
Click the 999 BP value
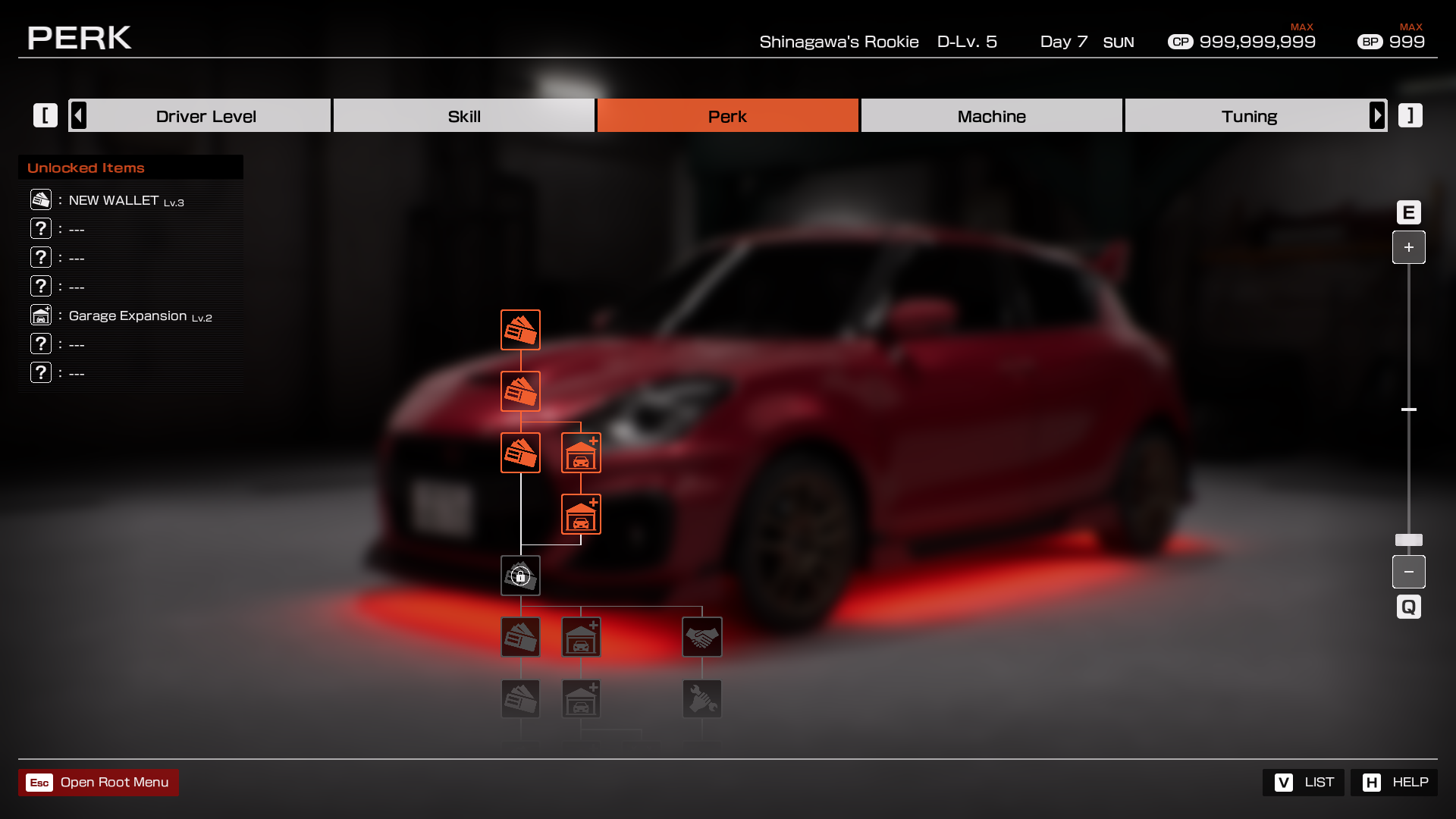coord(1407,42)
